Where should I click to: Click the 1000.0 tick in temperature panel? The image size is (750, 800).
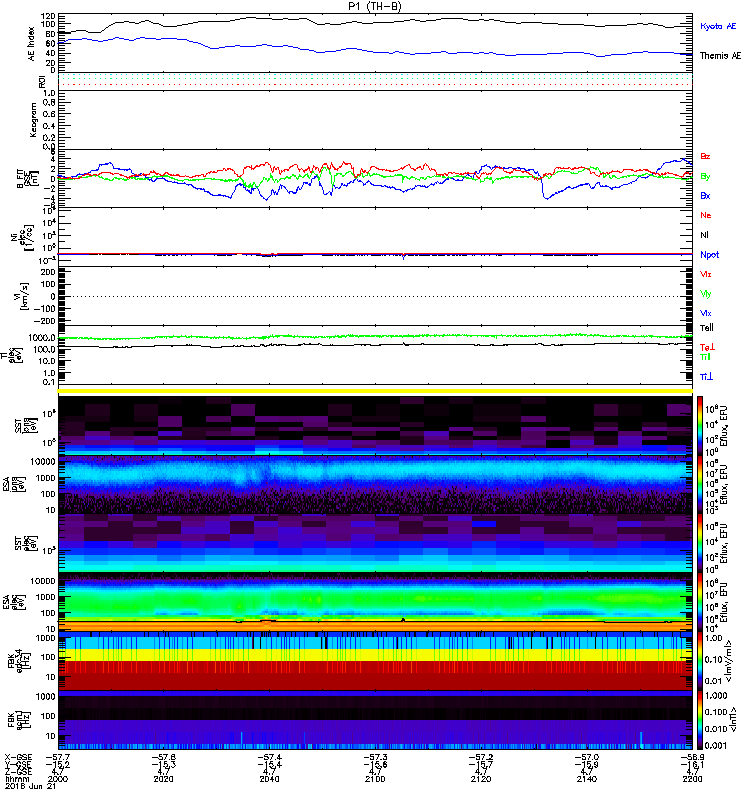[42, 338]
